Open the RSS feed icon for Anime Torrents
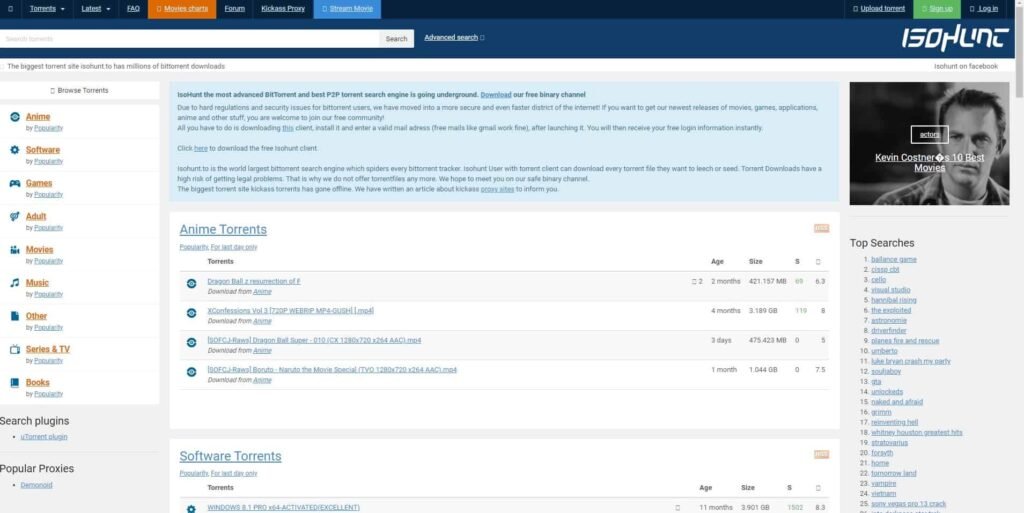The width and height of the screenshot is (1024, 513). pos(821,228)
